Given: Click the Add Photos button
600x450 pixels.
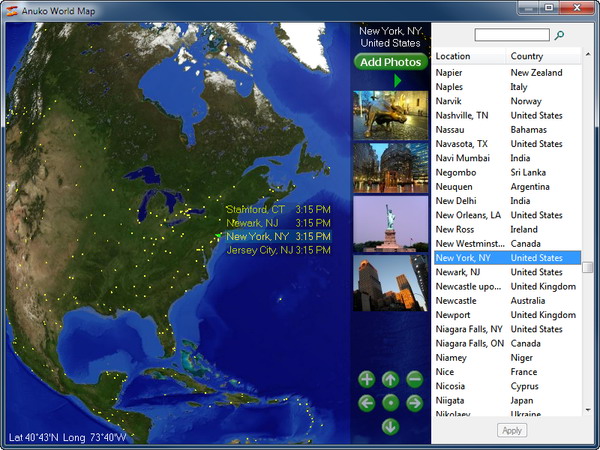Looking at the screenshot, I should pyautogui.click(x=390, y=62).
